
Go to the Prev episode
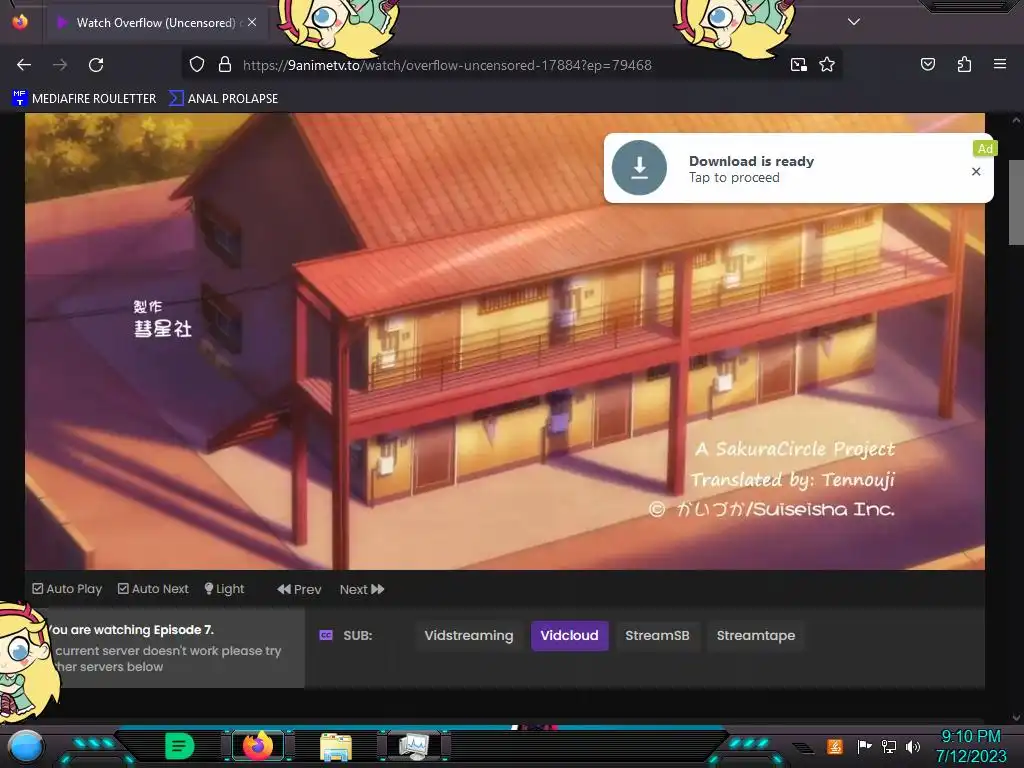coord(299,589)
